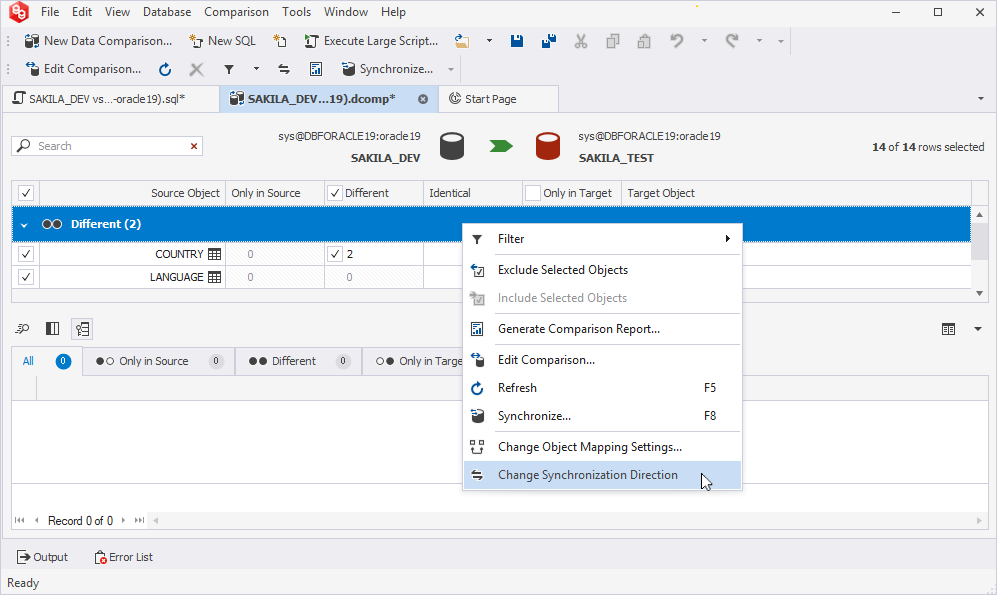
Task: Click the Save All icon
Action: 549,41
